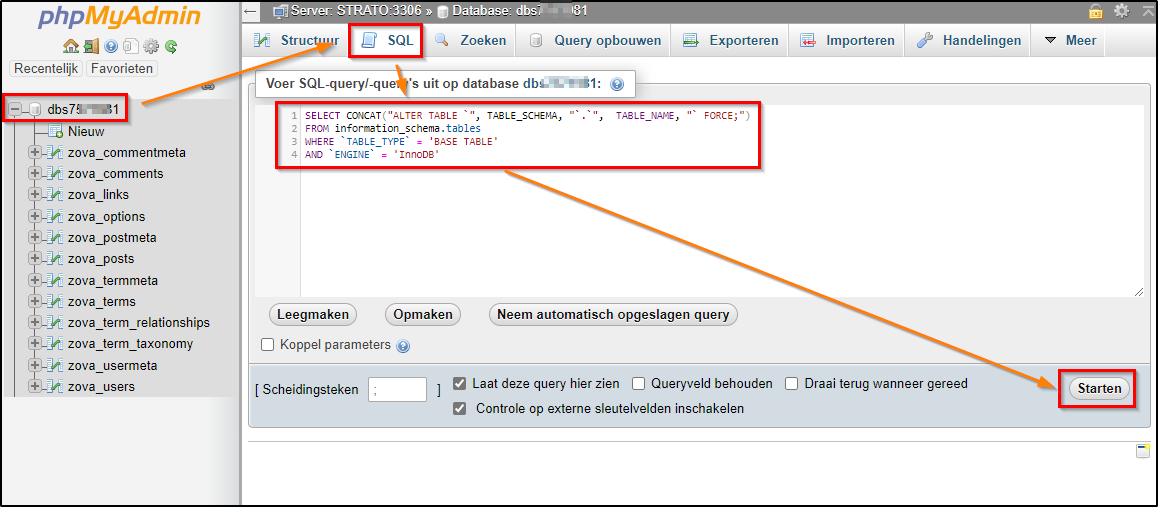Screen dimensions: 1158x507
Task: Click the database cylinder icon next to dbs75
Action: pos(35,109)
